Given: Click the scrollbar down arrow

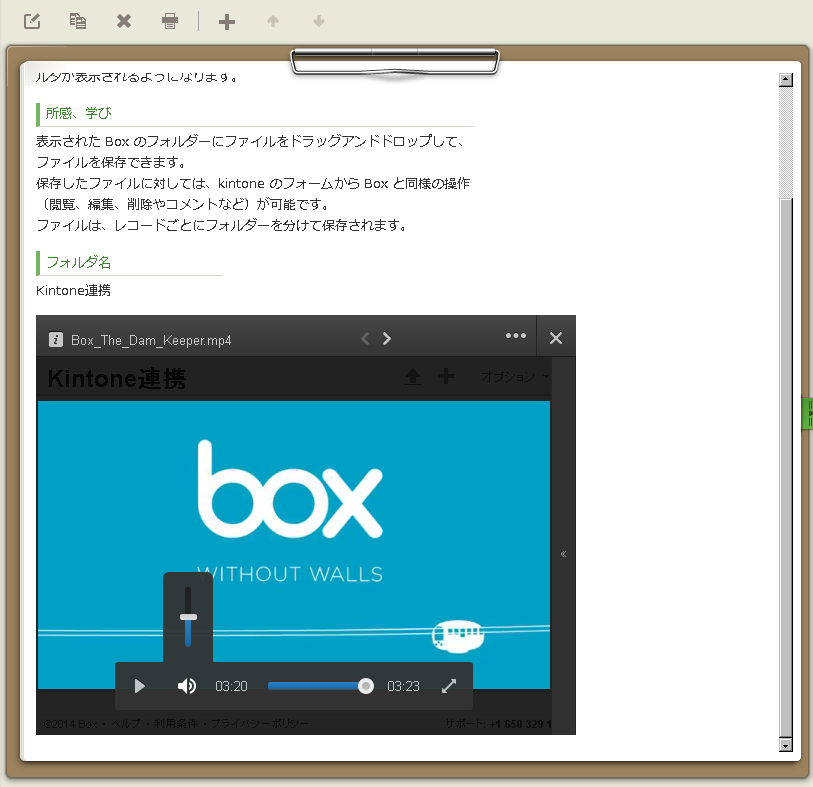Looking at the screenshot, I should click(786, 745).
